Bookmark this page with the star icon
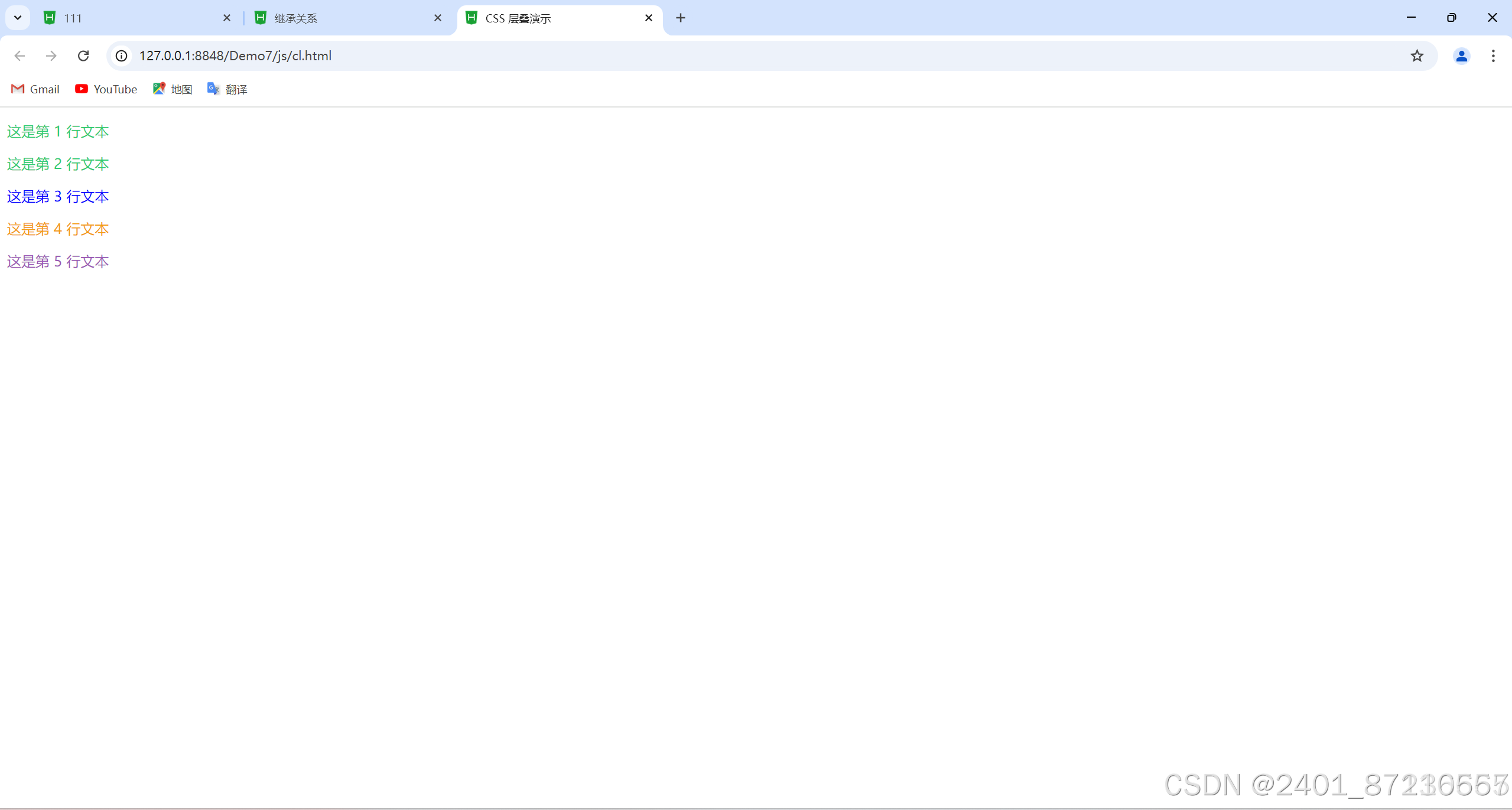Viewport: 1512px width, 810px height. tap(1417, 56)
